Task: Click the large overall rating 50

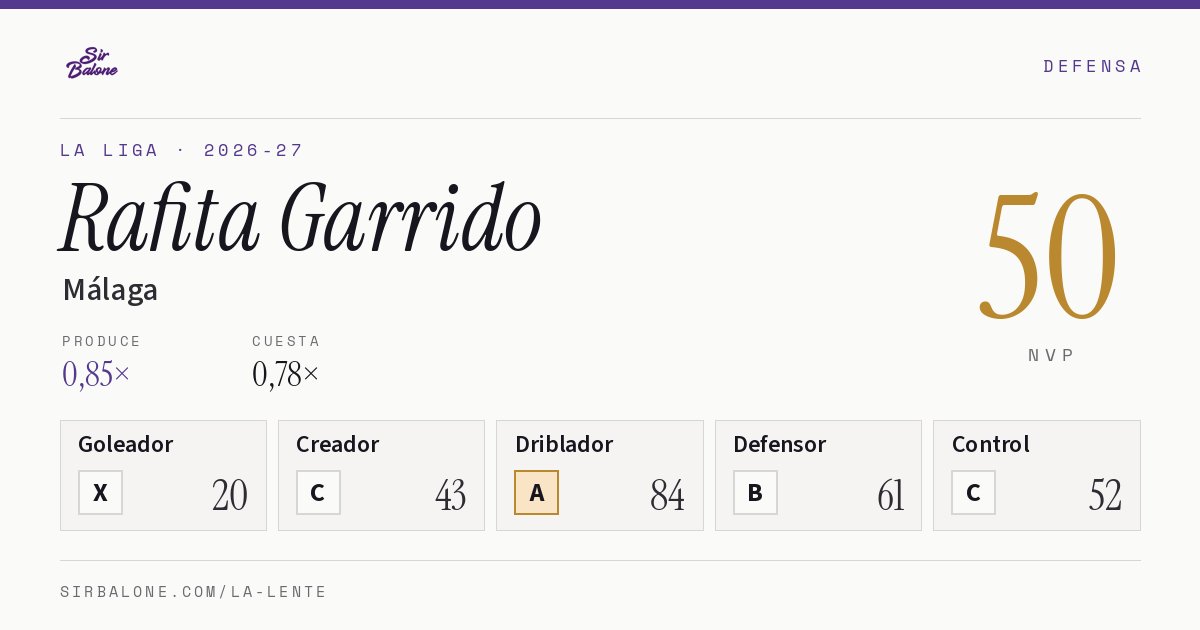Action: point(1048,255)
